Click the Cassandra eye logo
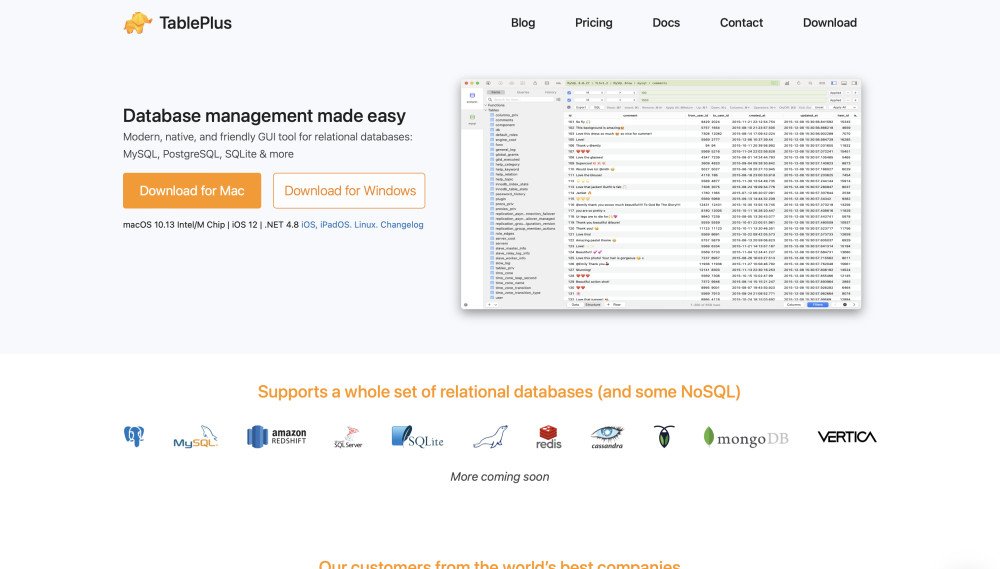1000x569 pixels. click(x=607, y=437)
